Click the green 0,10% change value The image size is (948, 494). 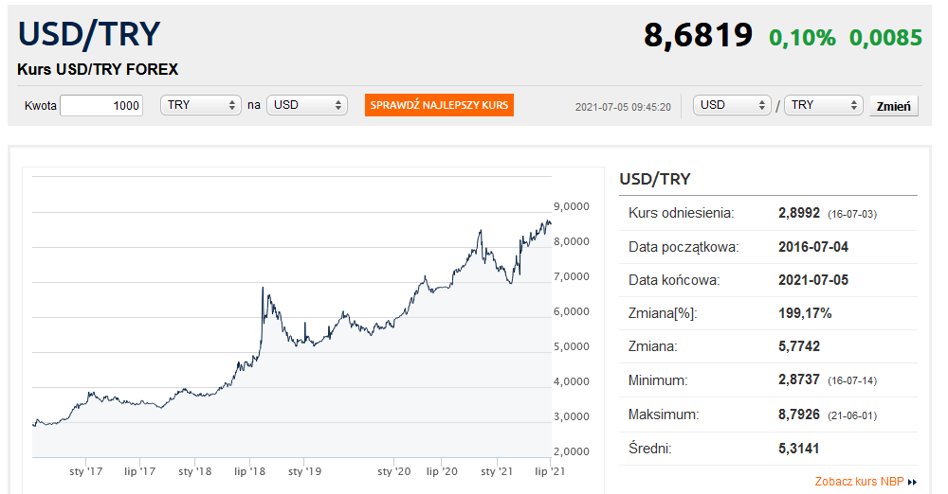pos(802,38)
